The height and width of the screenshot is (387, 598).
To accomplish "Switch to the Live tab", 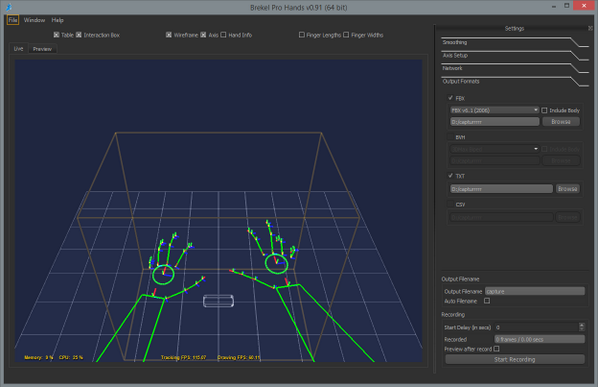I will 18,49.
